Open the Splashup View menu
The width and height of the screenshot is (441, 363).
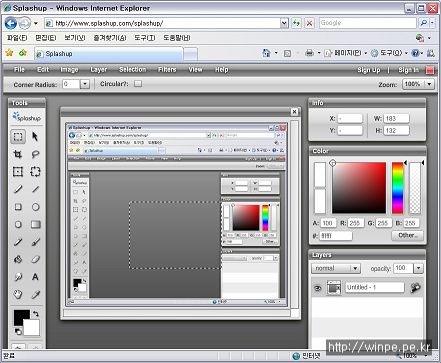(x=195, y=70)
